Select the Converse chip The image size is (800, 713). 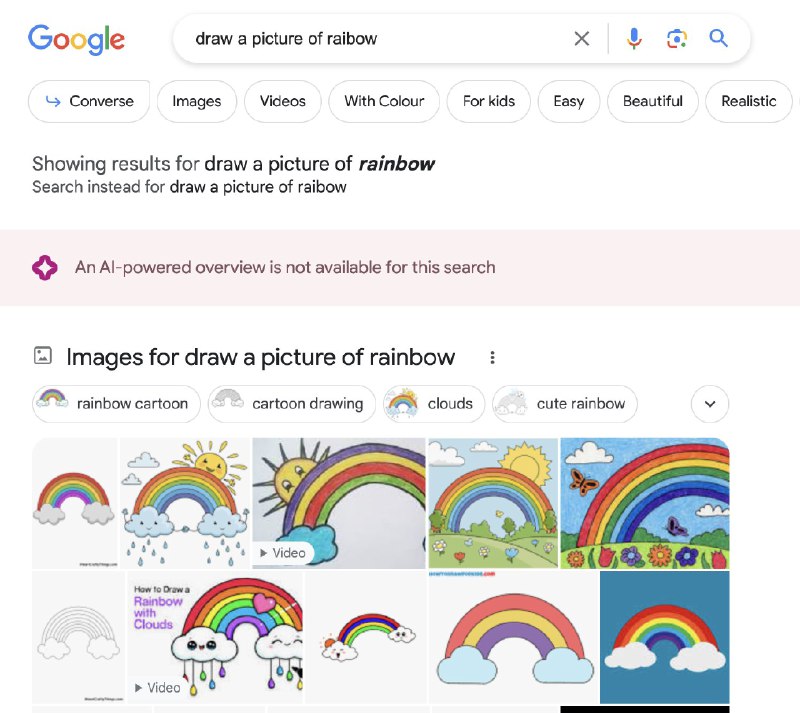[89, 101]
